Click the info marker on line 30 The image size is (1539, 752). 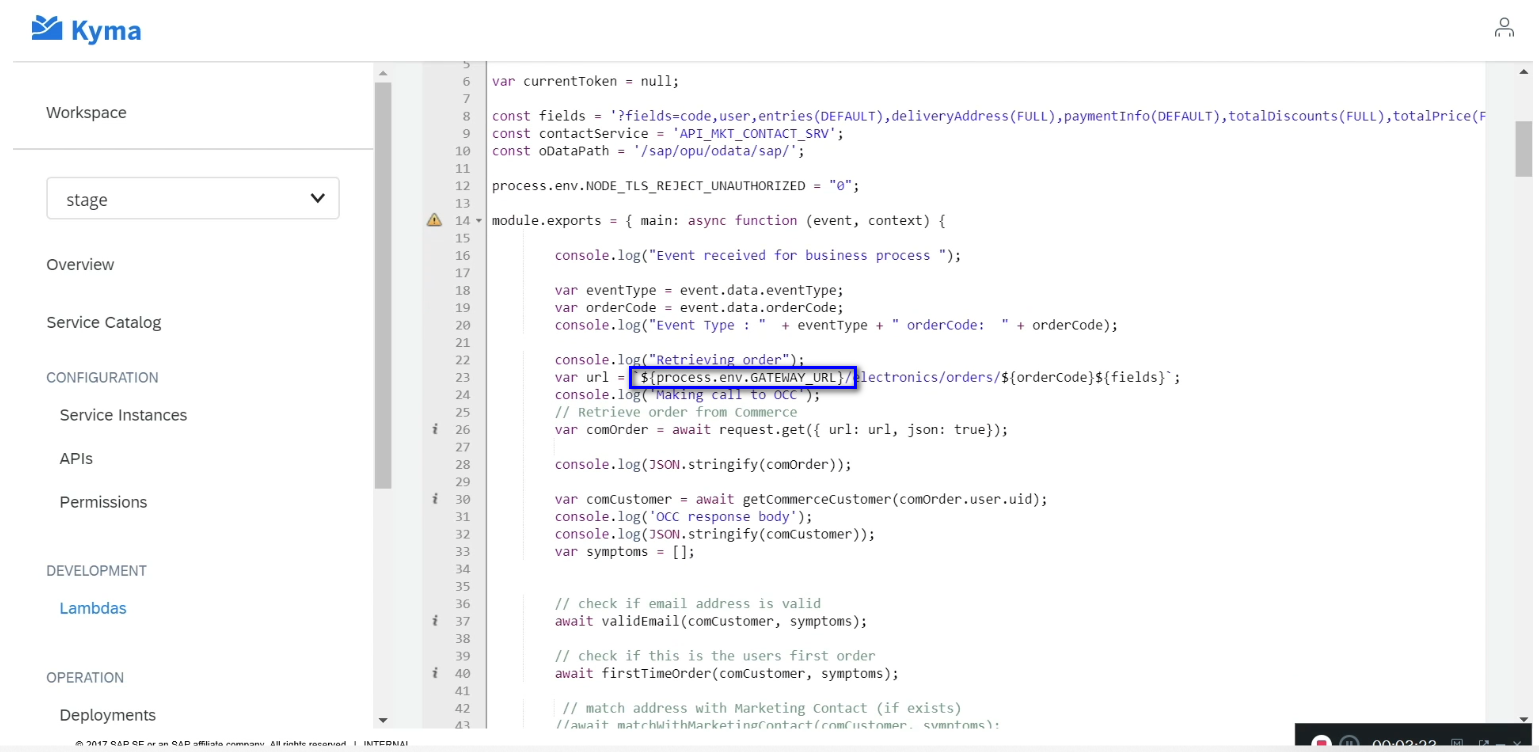point(435,499)
